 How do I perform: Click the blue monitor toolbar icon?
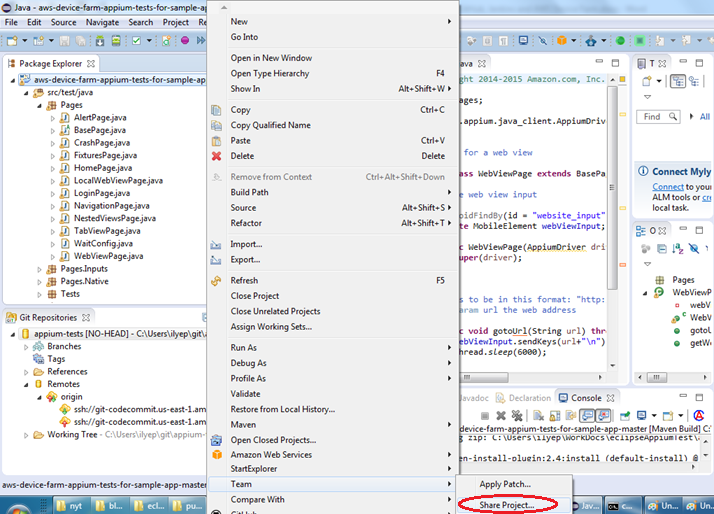pos(524,41)
